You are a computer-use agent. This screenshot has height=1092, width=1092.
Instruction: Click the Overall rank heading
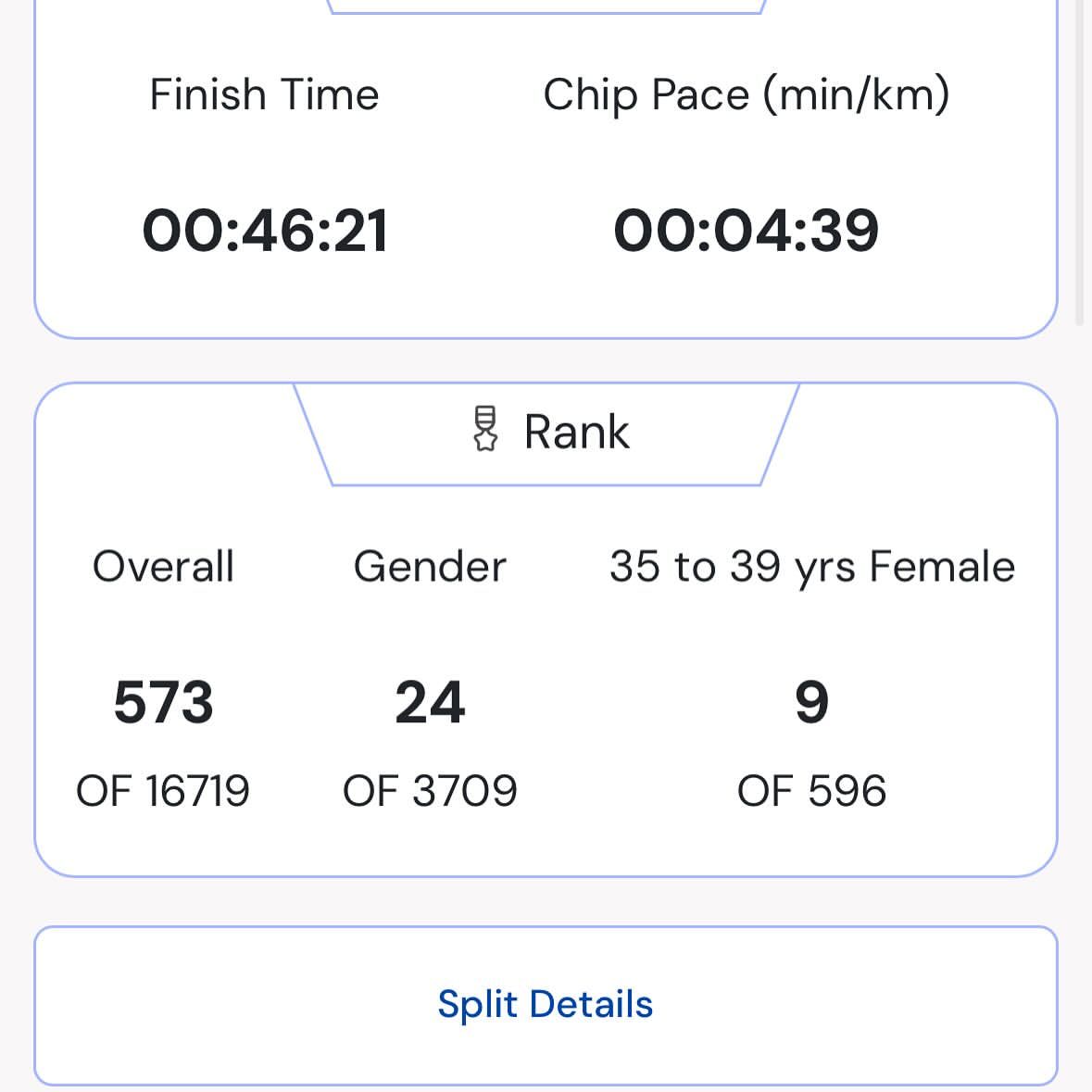(163, 566)
